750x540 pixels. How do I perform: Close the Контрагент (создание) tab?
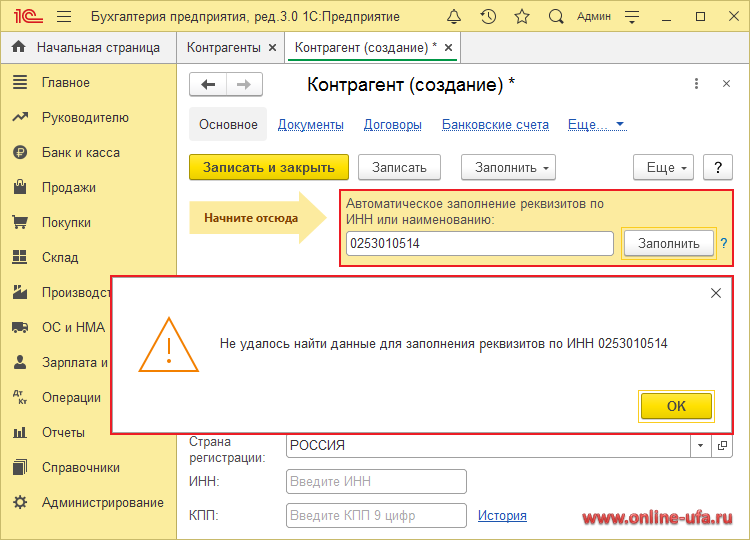tap(449, 47)
